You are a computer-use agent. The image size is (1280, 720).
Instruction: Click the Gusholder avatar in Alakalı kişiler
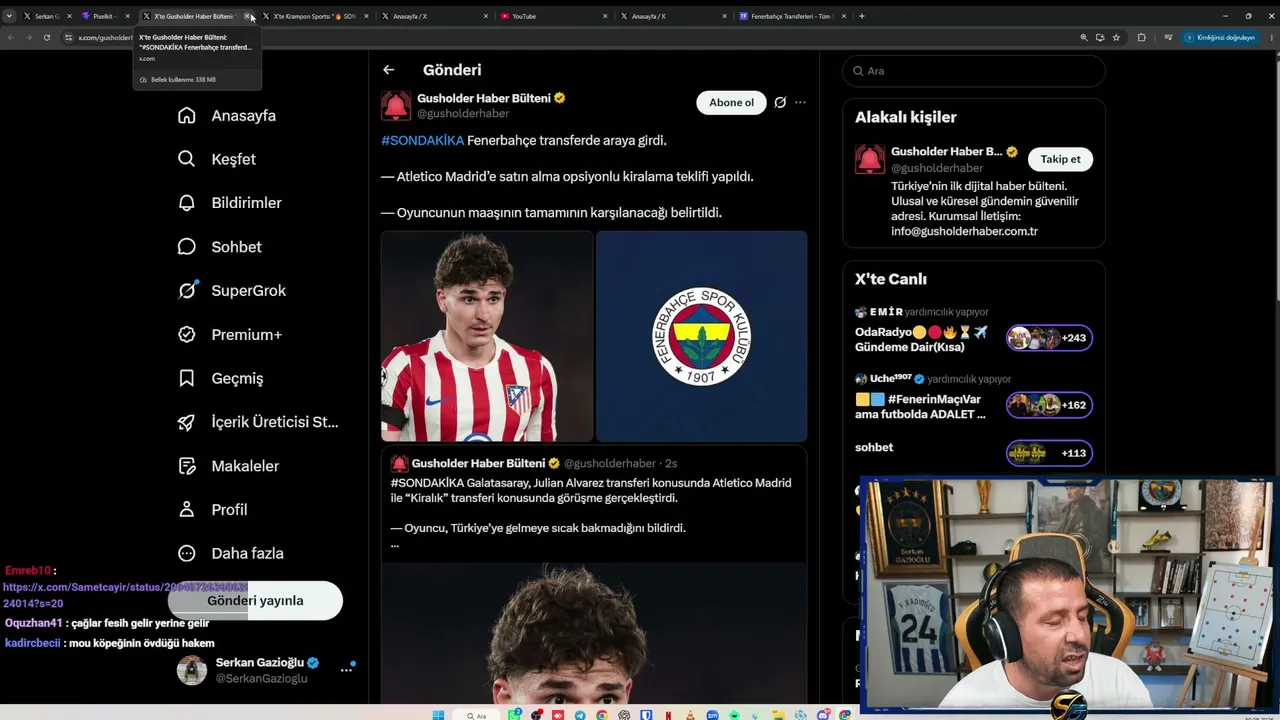point(870,160)
